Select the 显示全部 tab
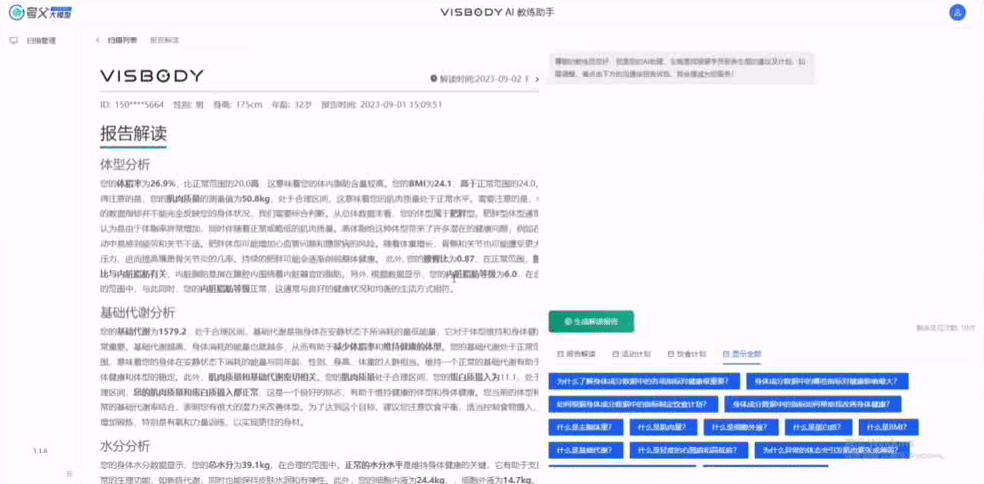The height and width of the screenshot is (484, 984). point(741,354)
